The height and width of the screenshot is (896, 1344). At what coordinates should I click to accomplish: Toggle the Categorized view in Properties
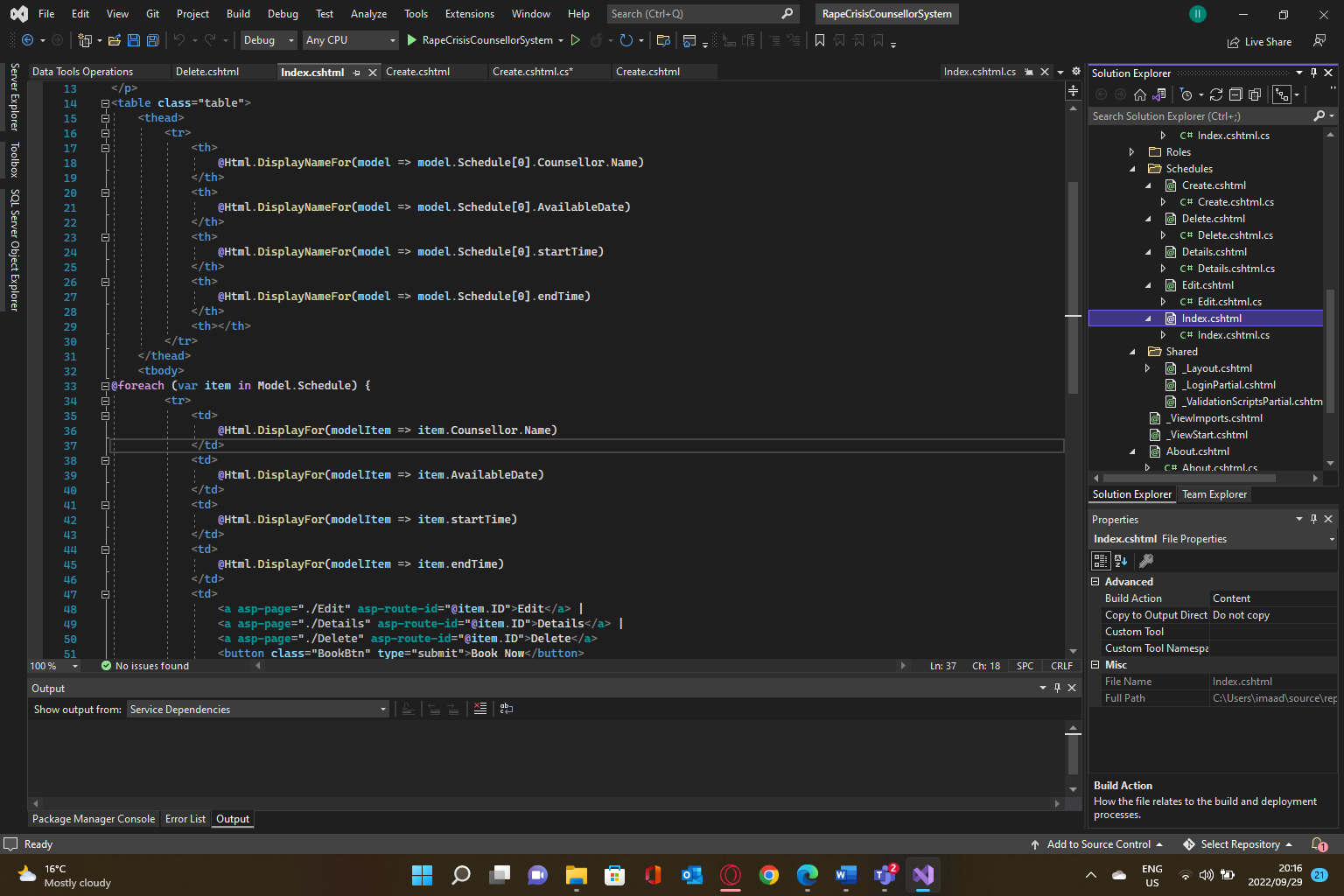coord(1101,561)
